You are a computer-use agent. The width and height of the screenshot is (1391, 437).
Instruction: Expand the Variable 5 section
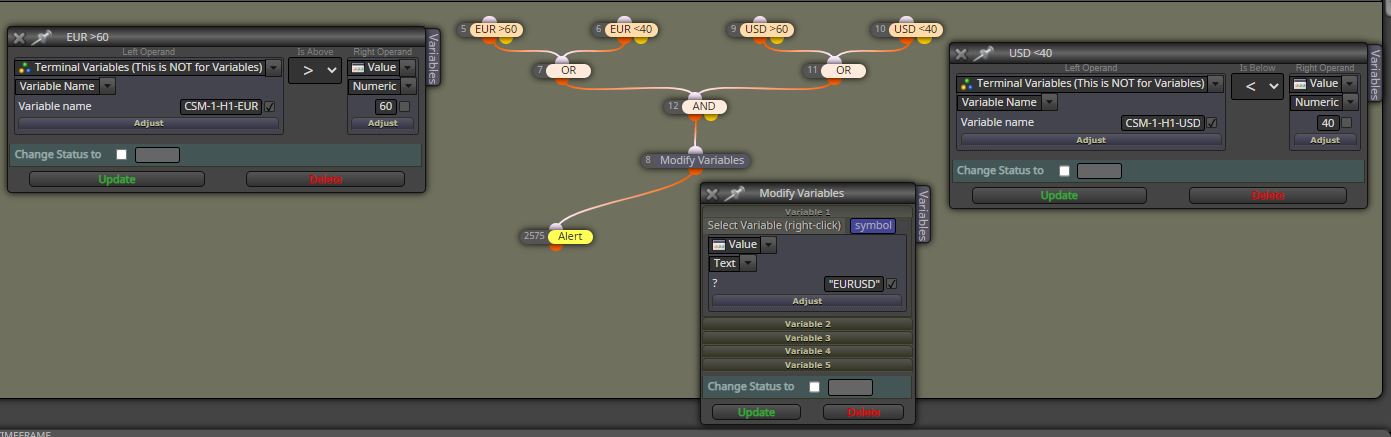[807, 365]
